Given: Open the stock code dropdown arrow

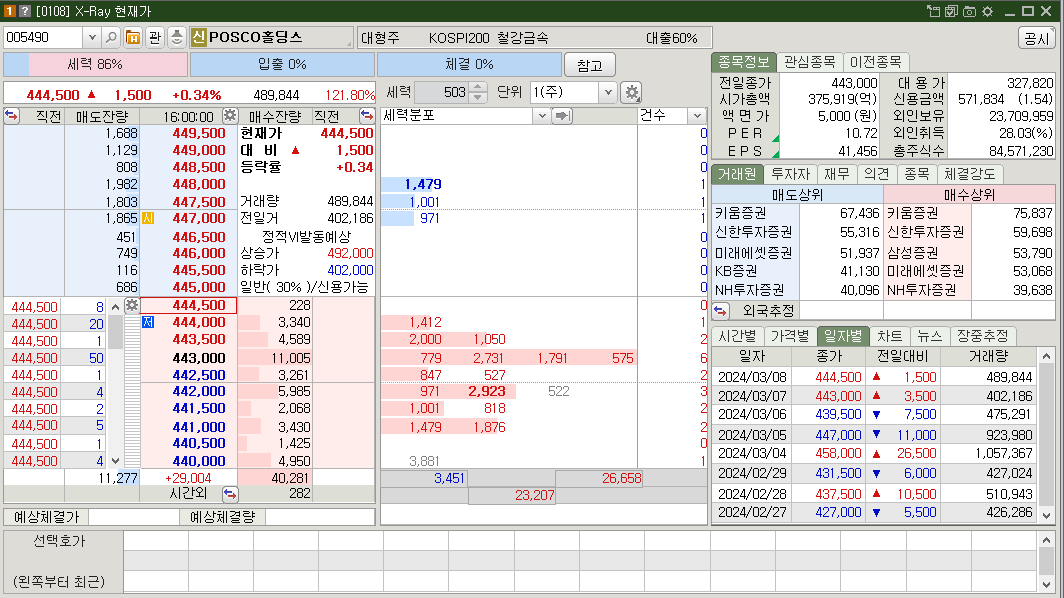Looking at the screenshot, I should [x=92, y=37].
